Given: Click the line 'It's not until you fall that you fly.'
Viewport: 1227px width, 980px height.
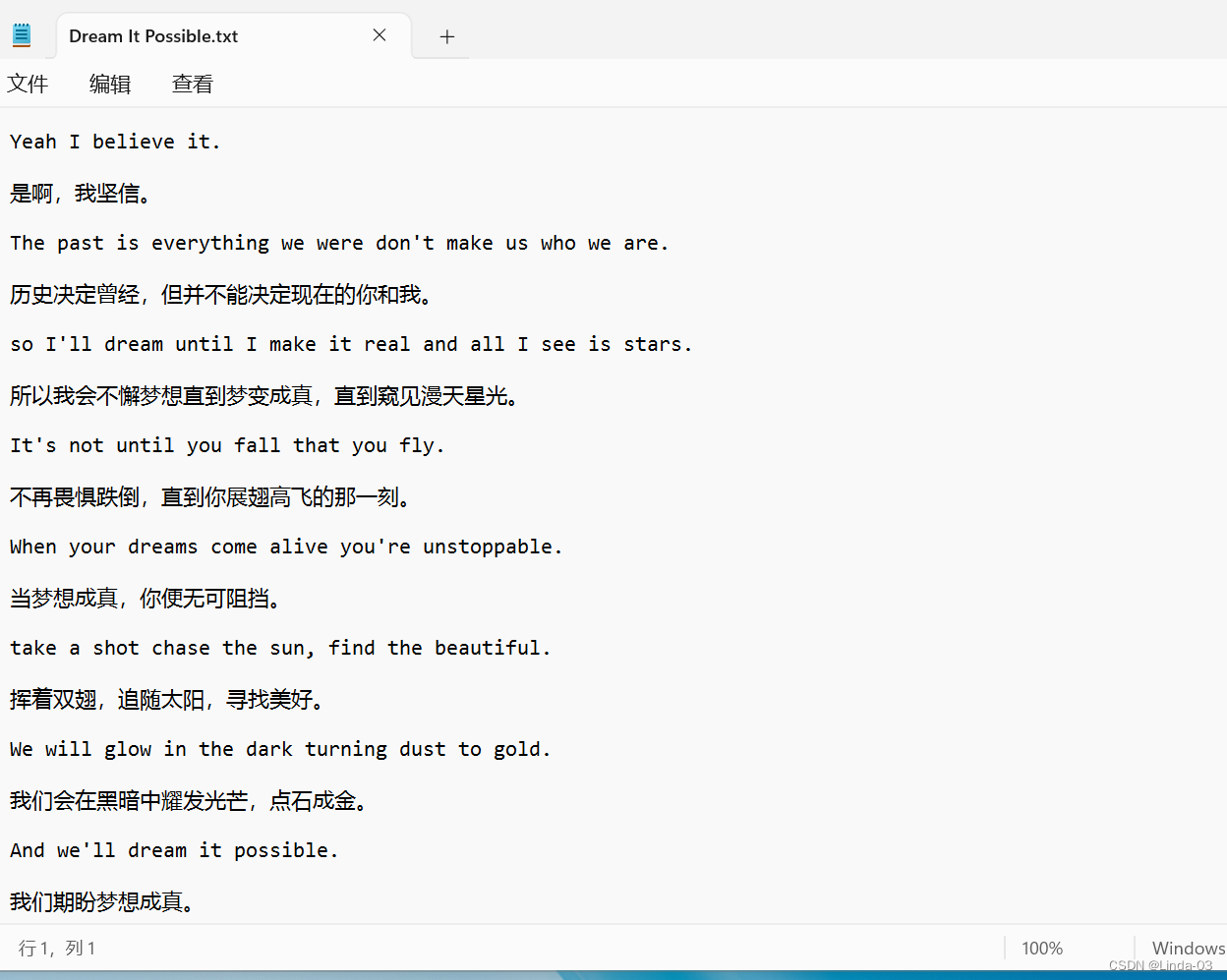Looking at the screenshot, I should point(227,445).
